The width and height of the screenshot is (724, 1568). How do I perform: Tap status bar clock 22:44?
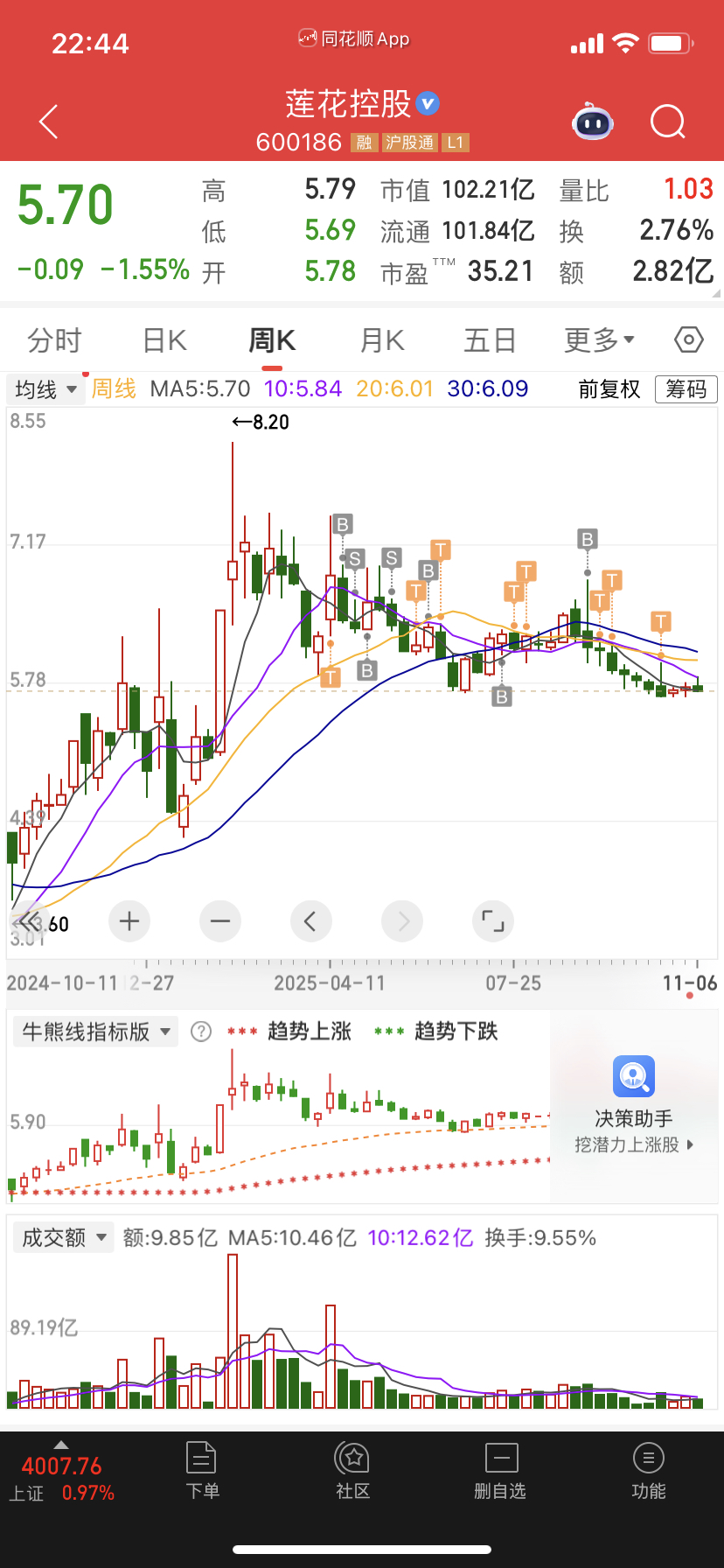click(90, 43)
